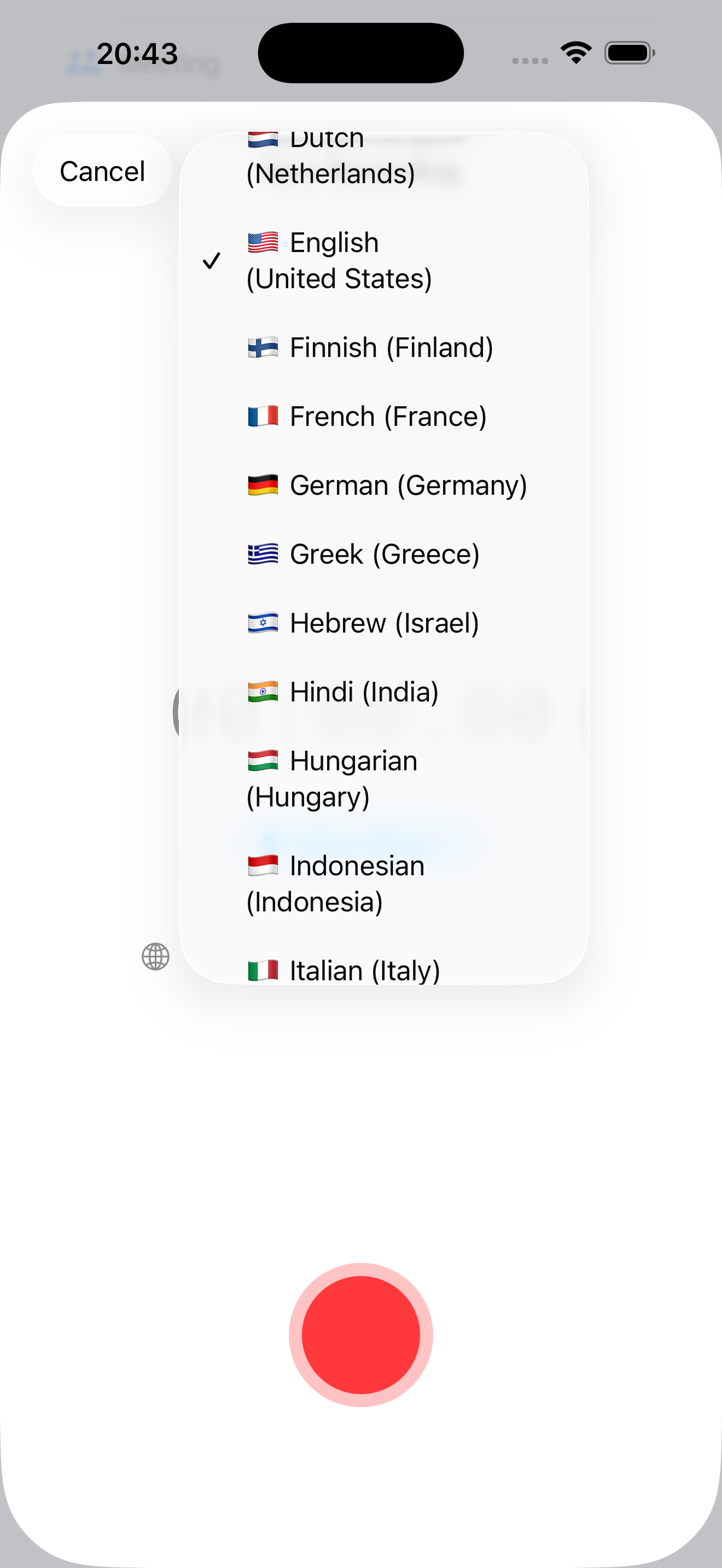This screenshot has width=722, height=1568.
Task: Tap the Indian flag beside Hindi
Action: coord(262,692)
